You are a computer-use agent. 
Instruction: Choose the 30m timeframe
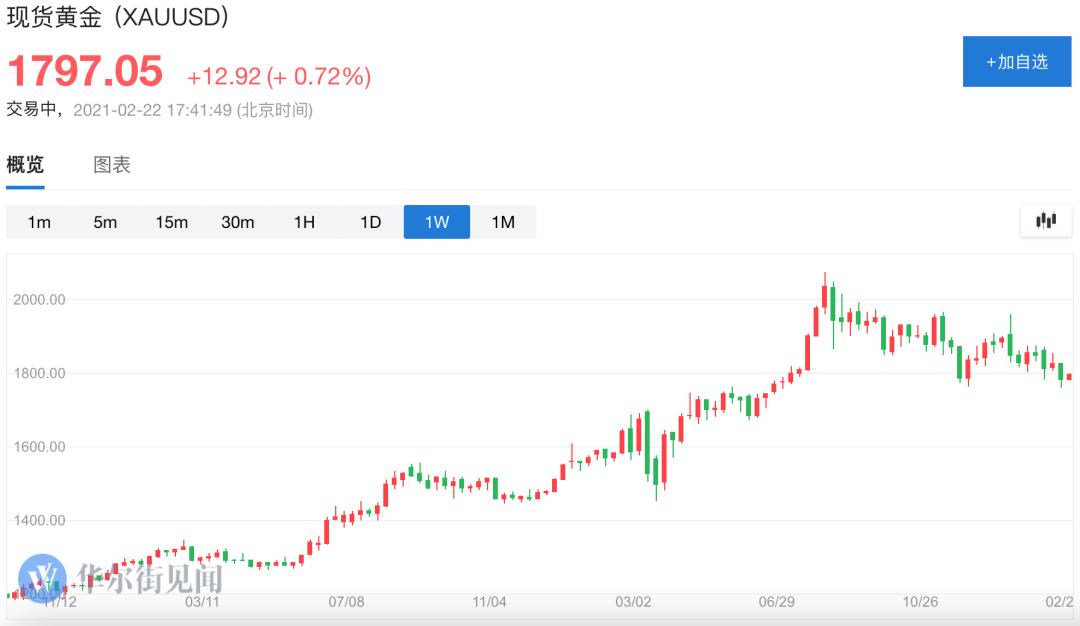[x=238, y=222]
